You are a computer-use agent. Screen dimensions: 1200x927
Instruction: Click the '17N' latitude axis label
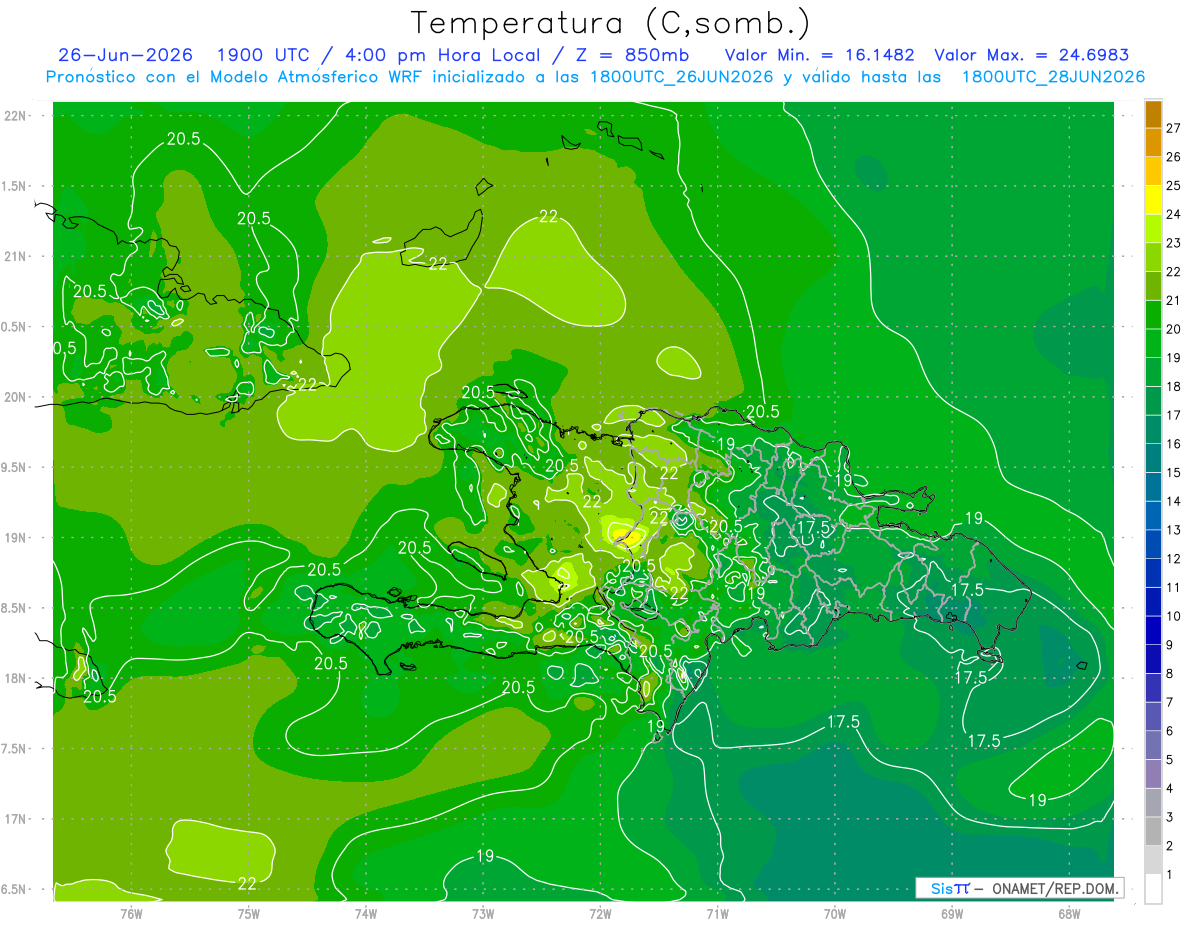pos(14,819)
